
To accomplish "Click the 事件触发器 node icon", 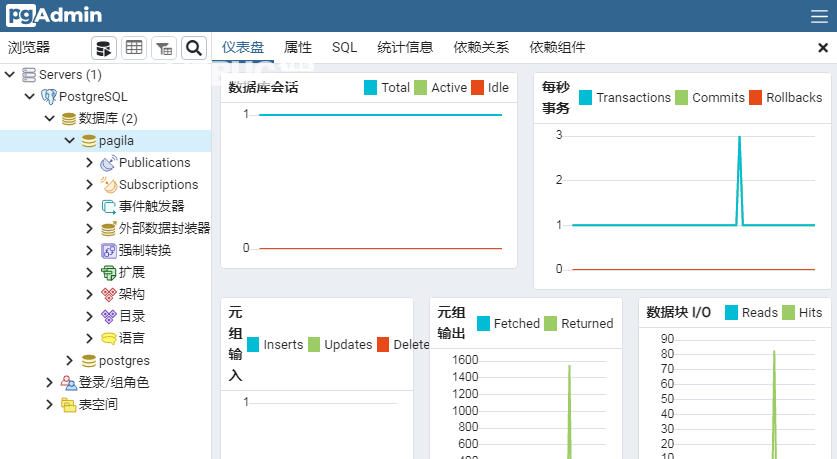I will click(x=108, y=207).
